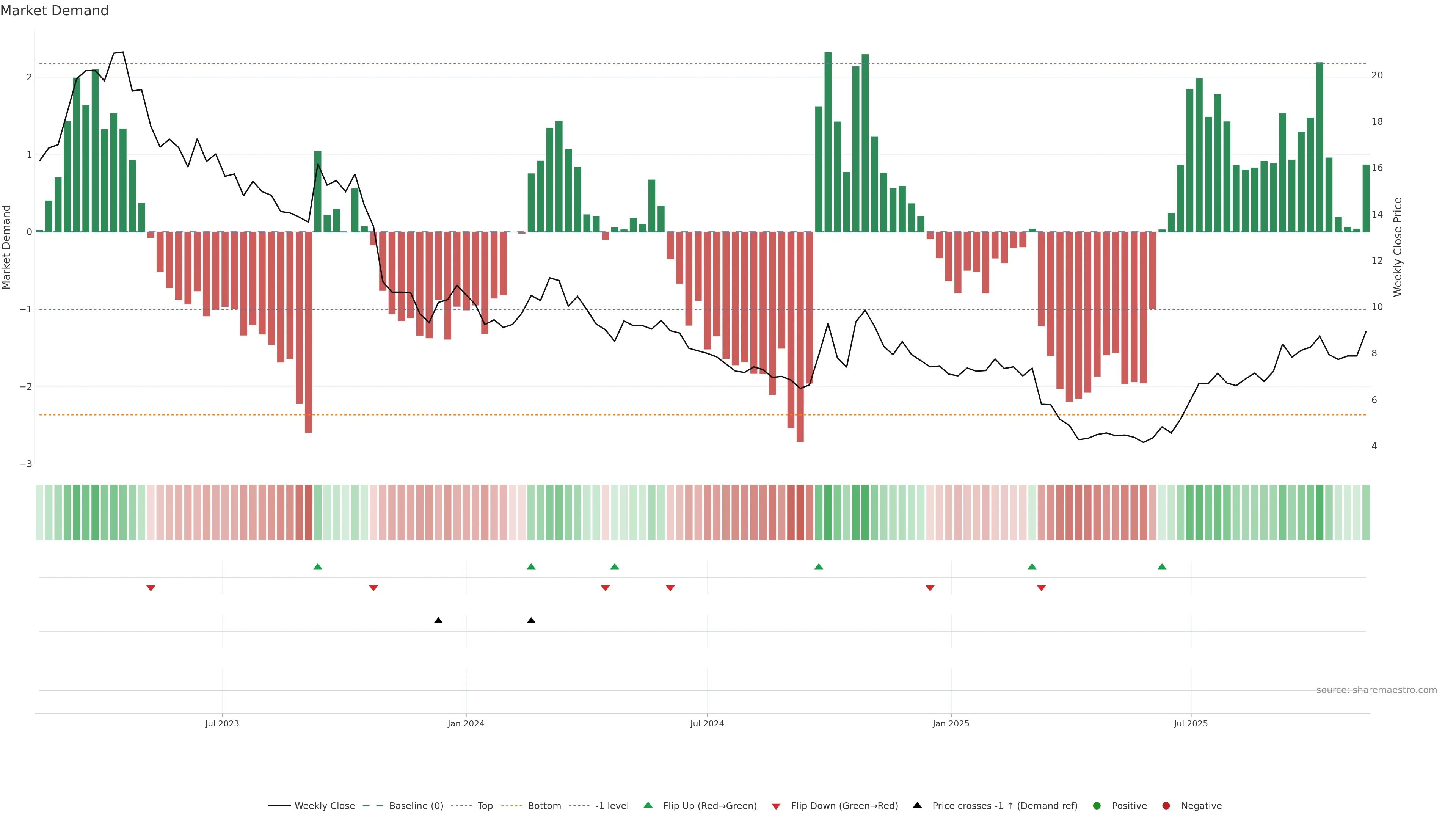The height and width of the screenshot is (819, 1456).
Task: Click the Jan 2025 x-axis label
Action: coord(951,723)
